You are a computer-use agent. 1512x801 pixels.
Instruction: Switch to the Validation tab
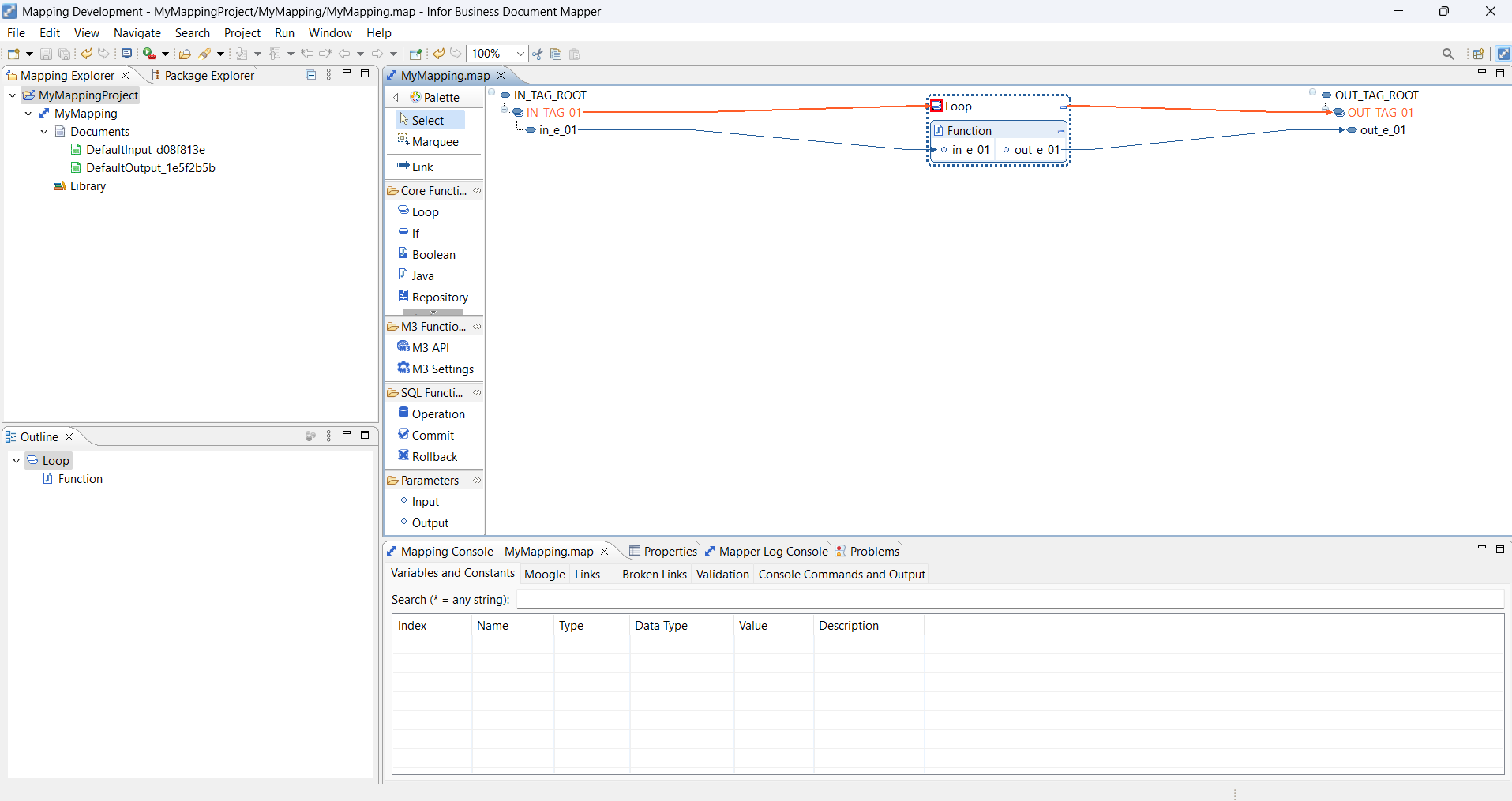point(722,574)
